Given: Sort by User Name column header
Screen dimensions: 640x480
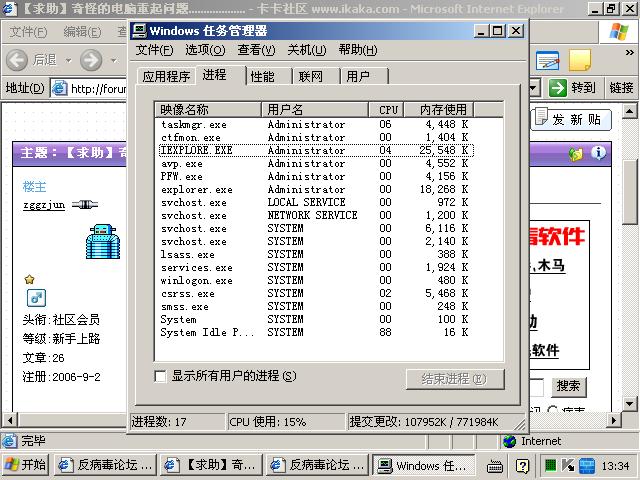Looking at the screenshot, I should click(x=315, y=109).
